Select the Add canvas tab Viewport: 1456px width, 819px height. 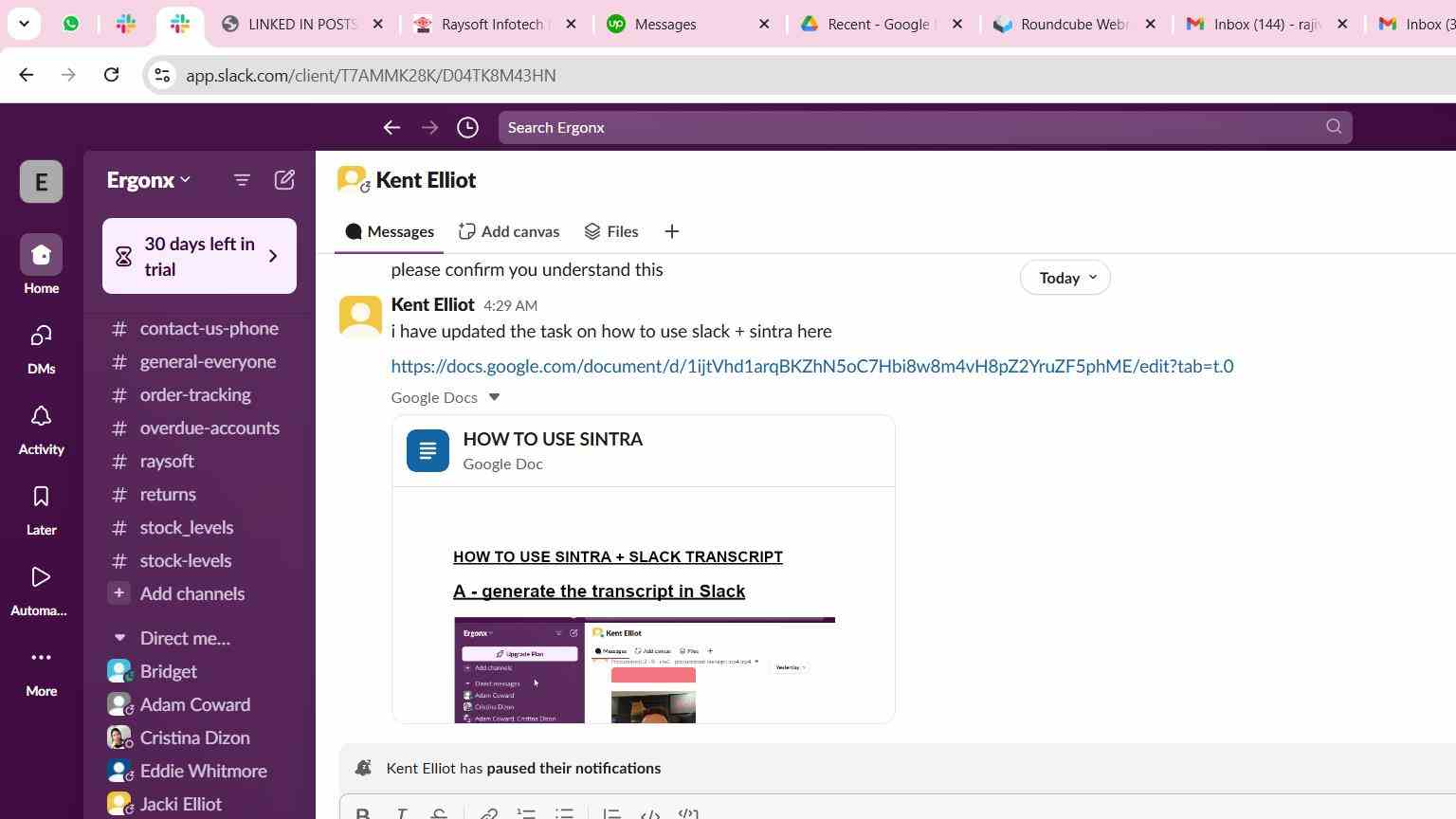coord(509,231)
